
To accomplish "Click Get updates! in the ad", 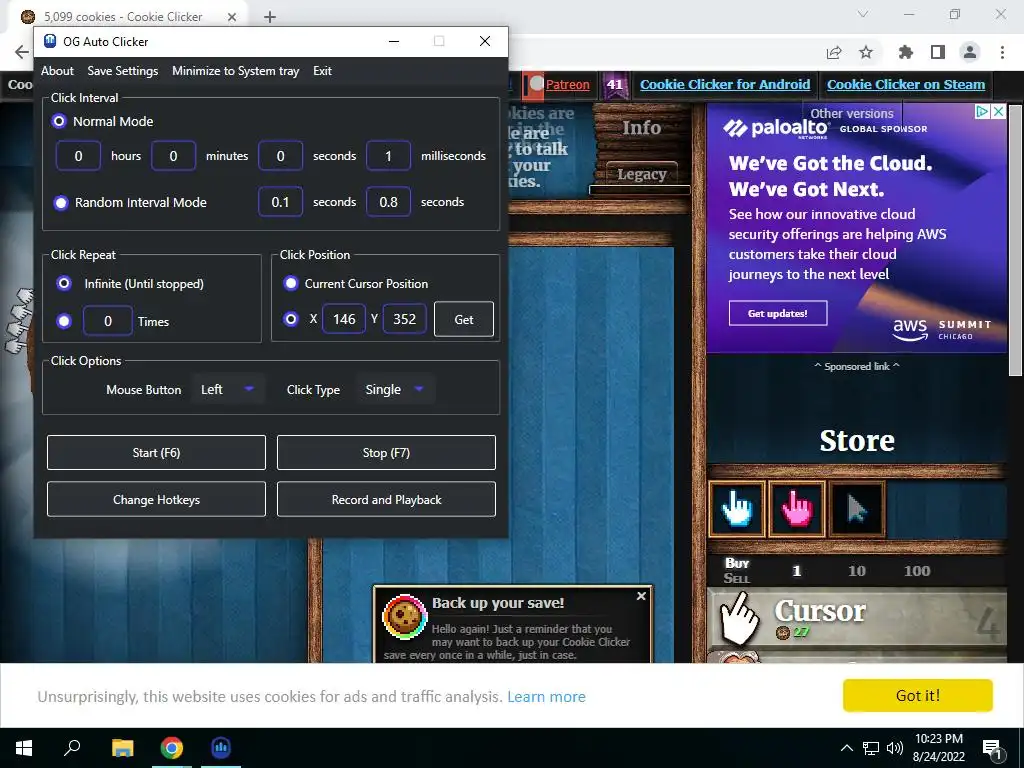I will tap(778, 313).
